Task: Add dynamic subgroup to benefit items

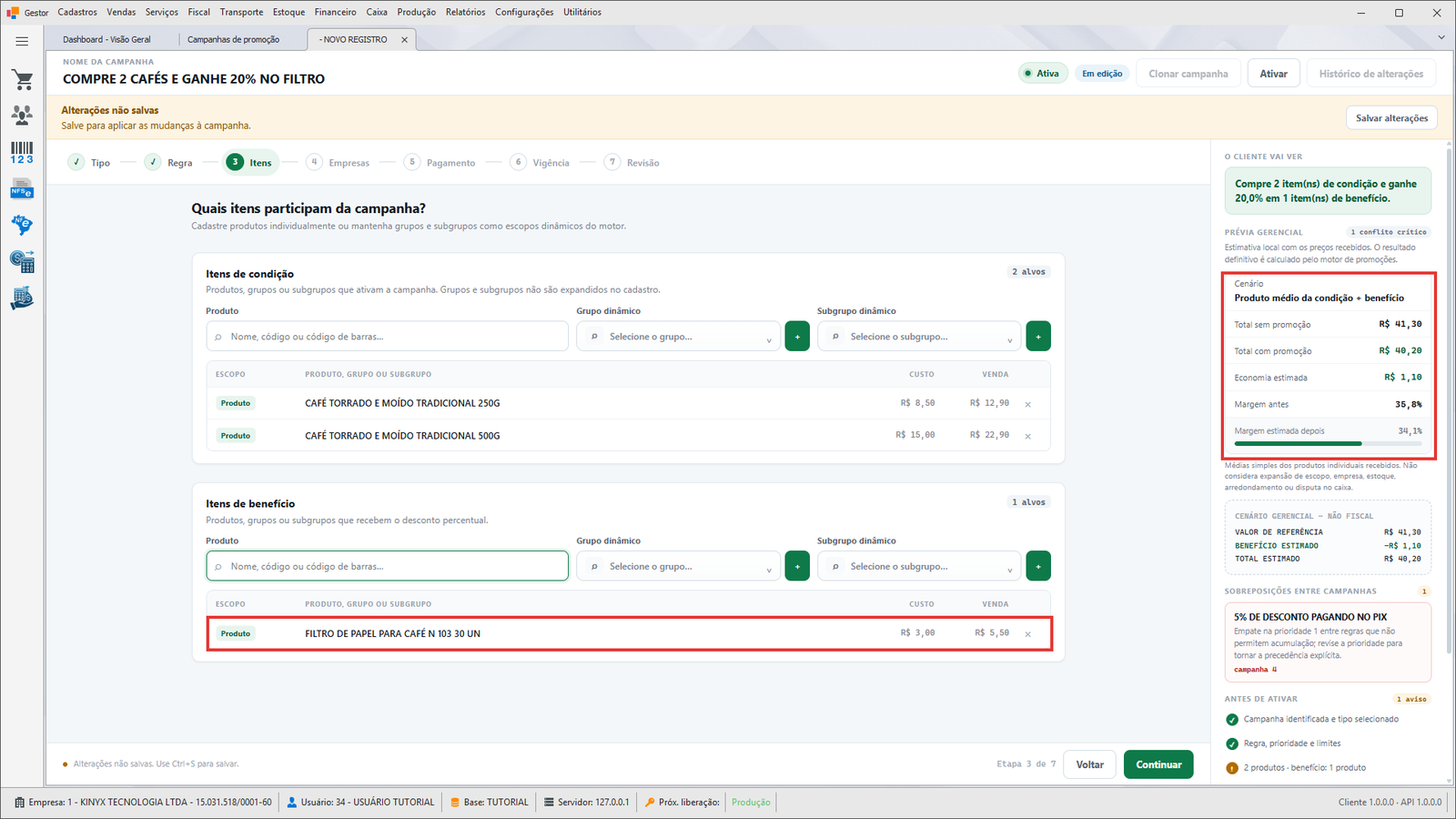Action: pyautogui.click(x=1038, y=566)
